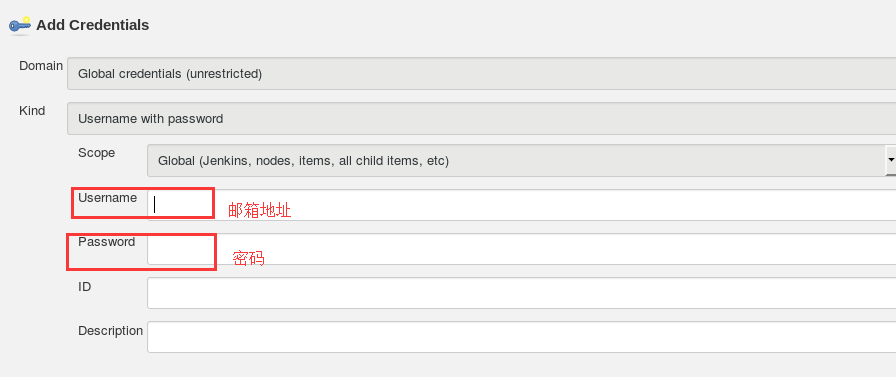The height and width of the screenshot is (377, 896).
Task: Focus the Username input field
Action: [521, 205]
